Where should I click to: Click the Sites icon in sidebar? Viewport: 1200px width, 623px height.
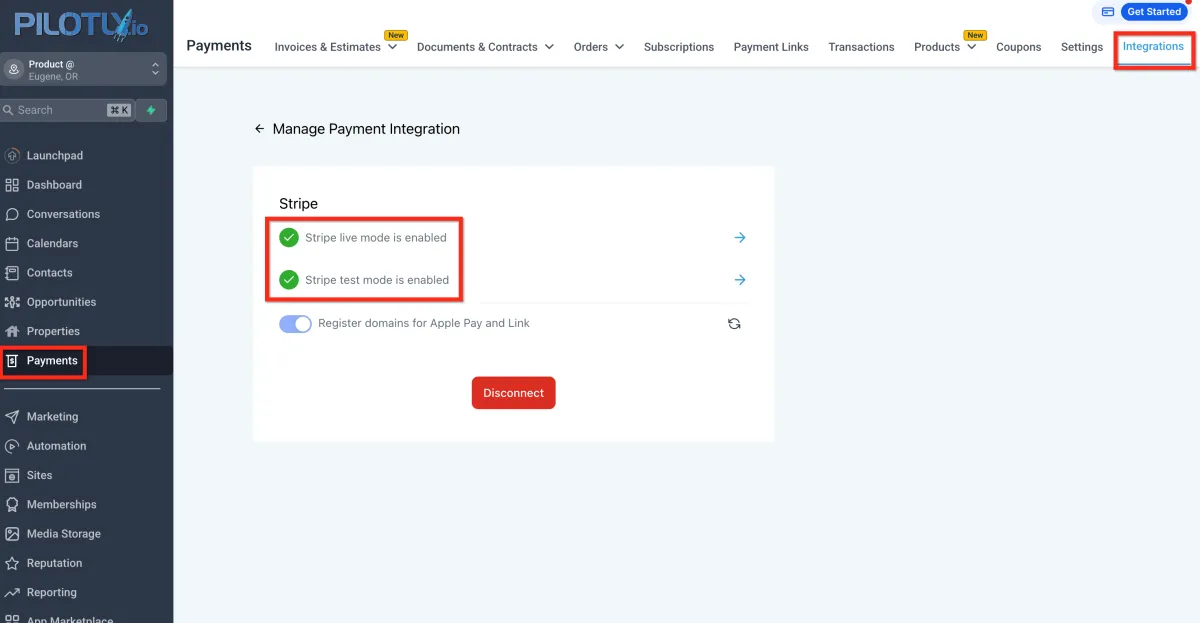(12, 475)
